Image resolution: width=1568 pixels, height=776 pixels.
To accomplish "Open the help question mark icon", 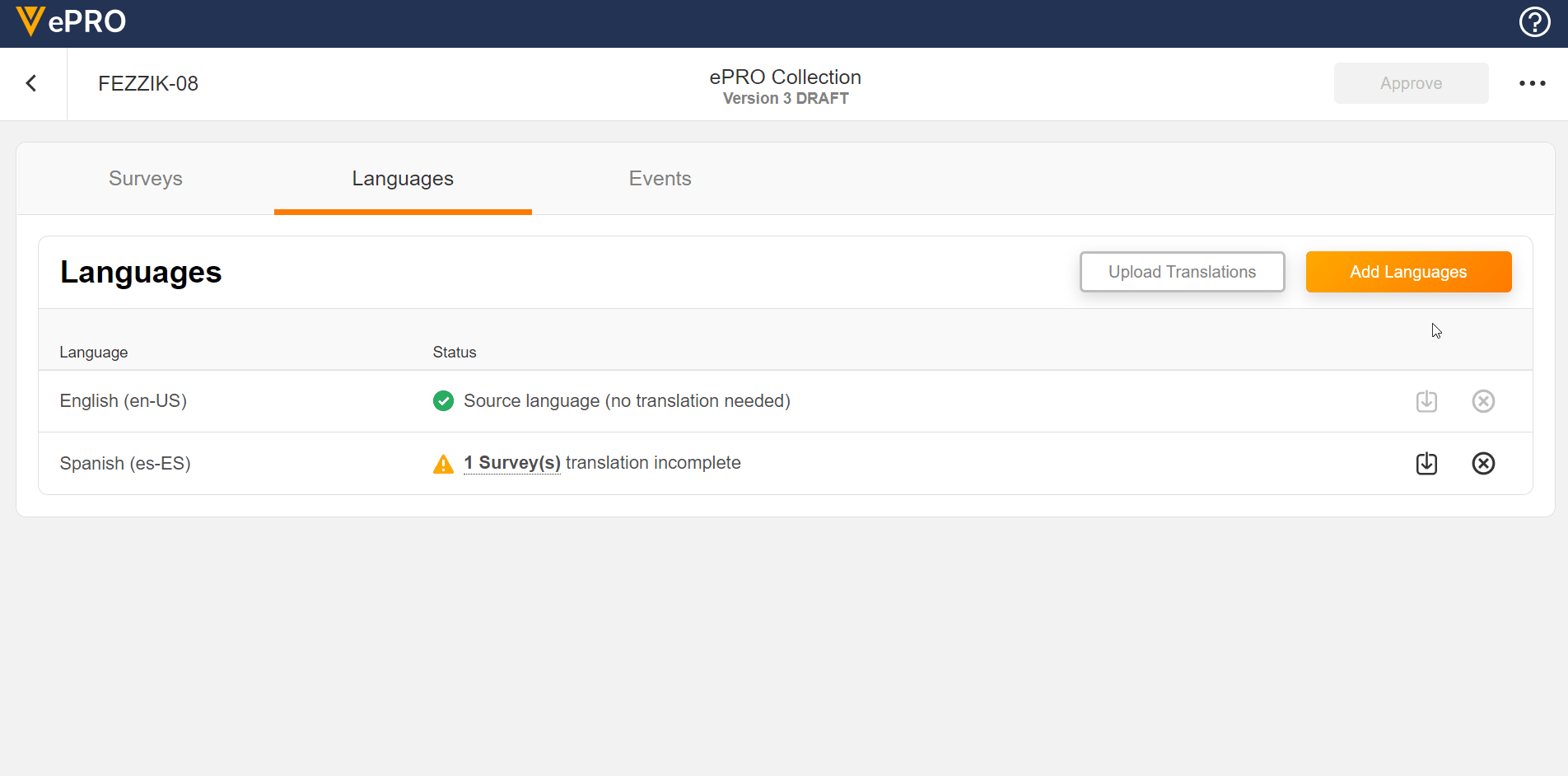I will (x=1534, y=22).
